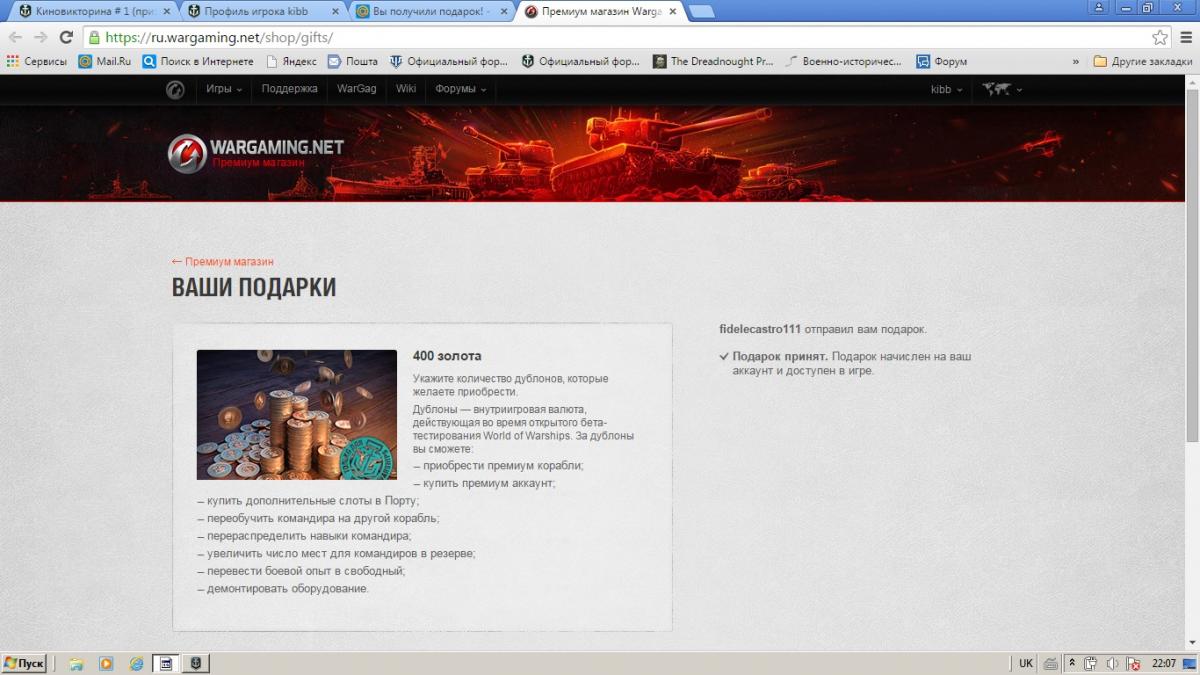
Task: Click the WARGAMING.NET banner logo
Action: coord(256,151)
